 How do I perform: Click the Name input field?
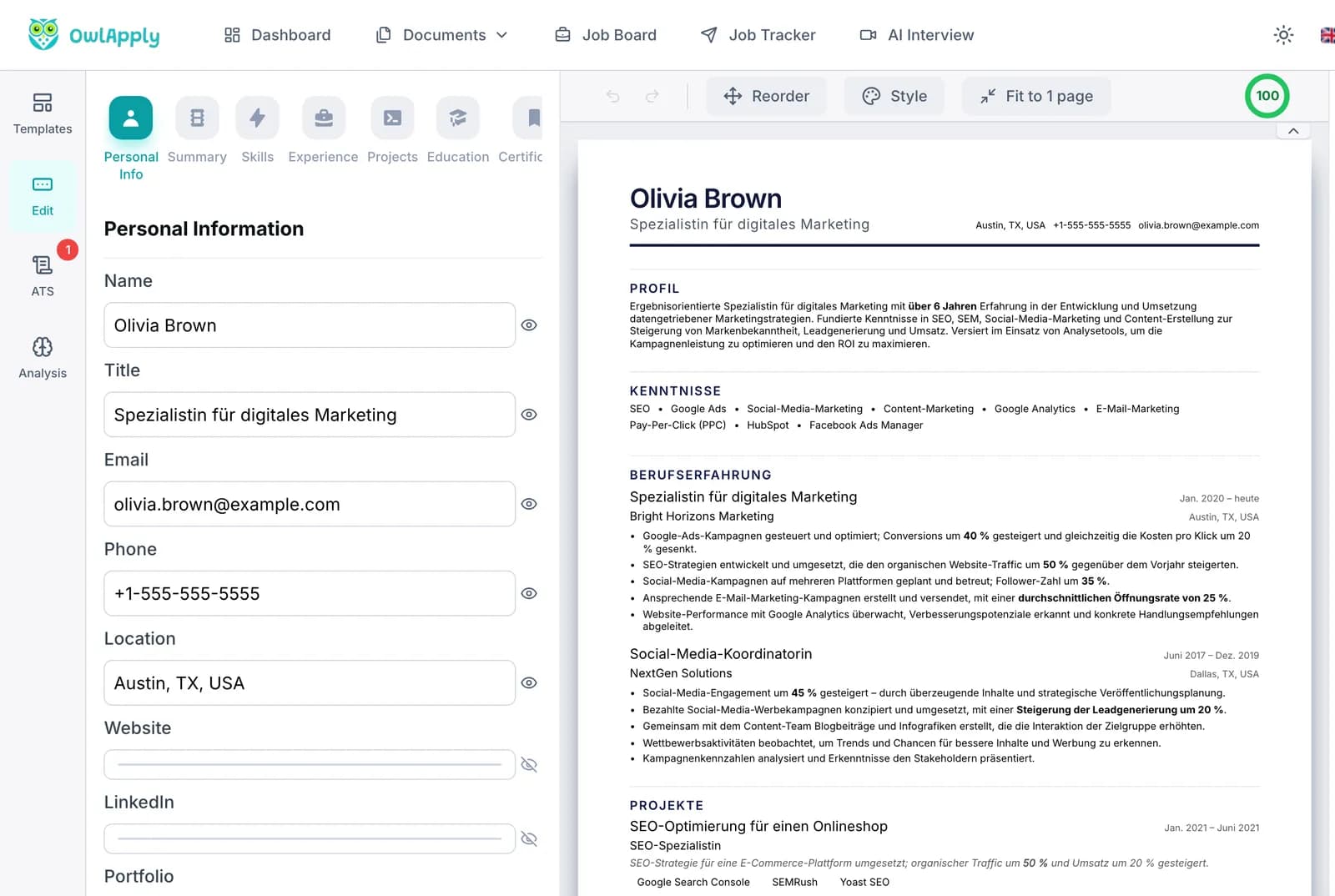[310, 325]
